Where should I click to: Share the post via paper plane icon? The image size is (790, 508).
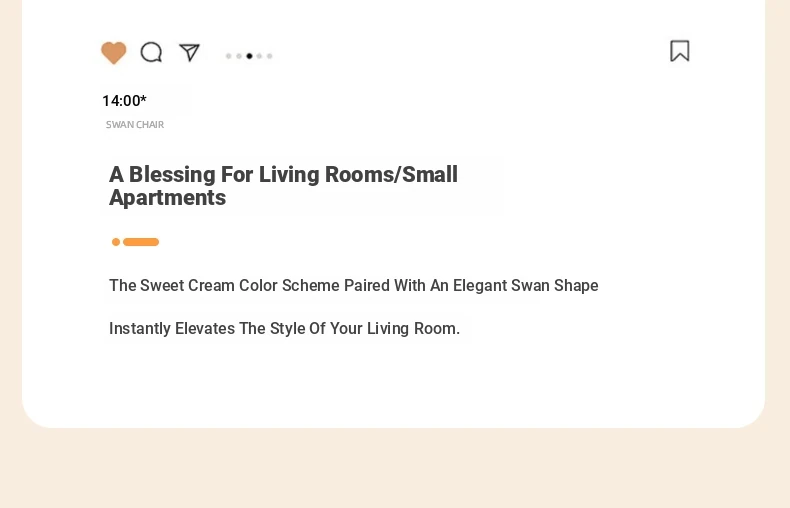pyautogui.click(x=189, y=52)
